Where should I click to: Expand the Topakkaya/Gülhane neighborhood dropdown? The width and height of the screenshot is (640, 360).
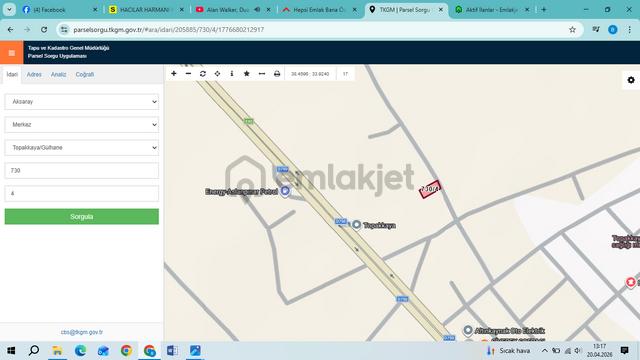tap(82, 147)
